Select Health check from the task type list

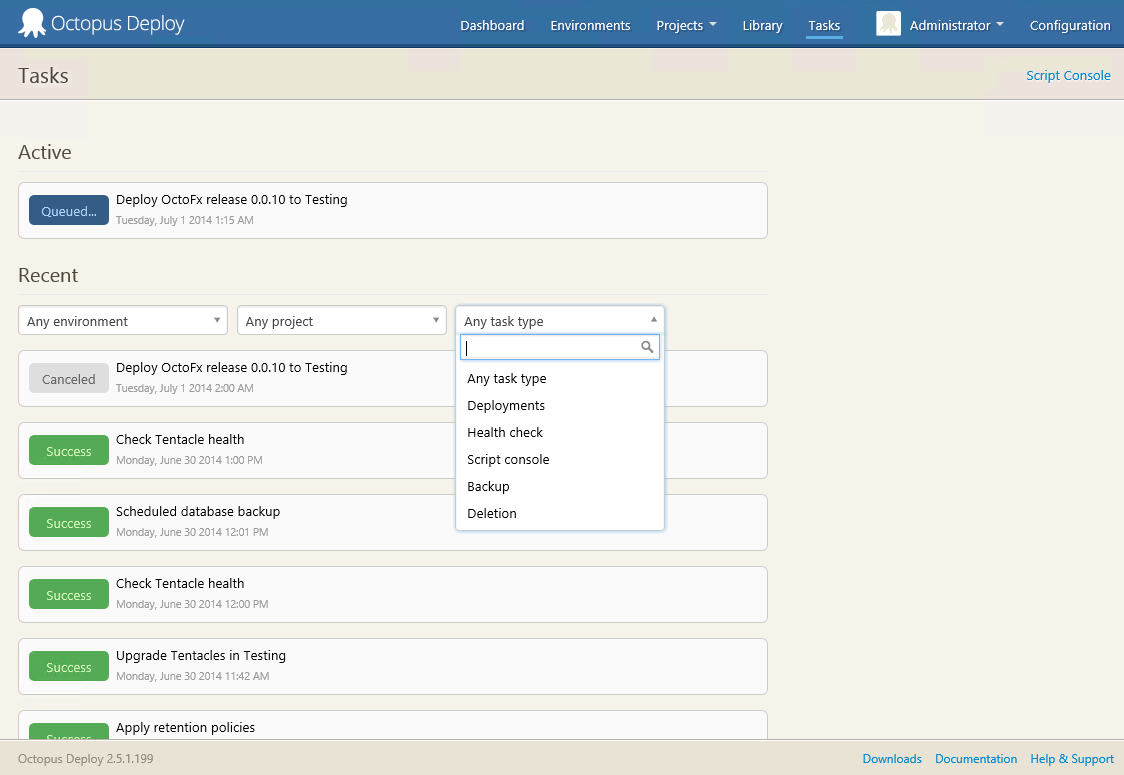point(505,432)
